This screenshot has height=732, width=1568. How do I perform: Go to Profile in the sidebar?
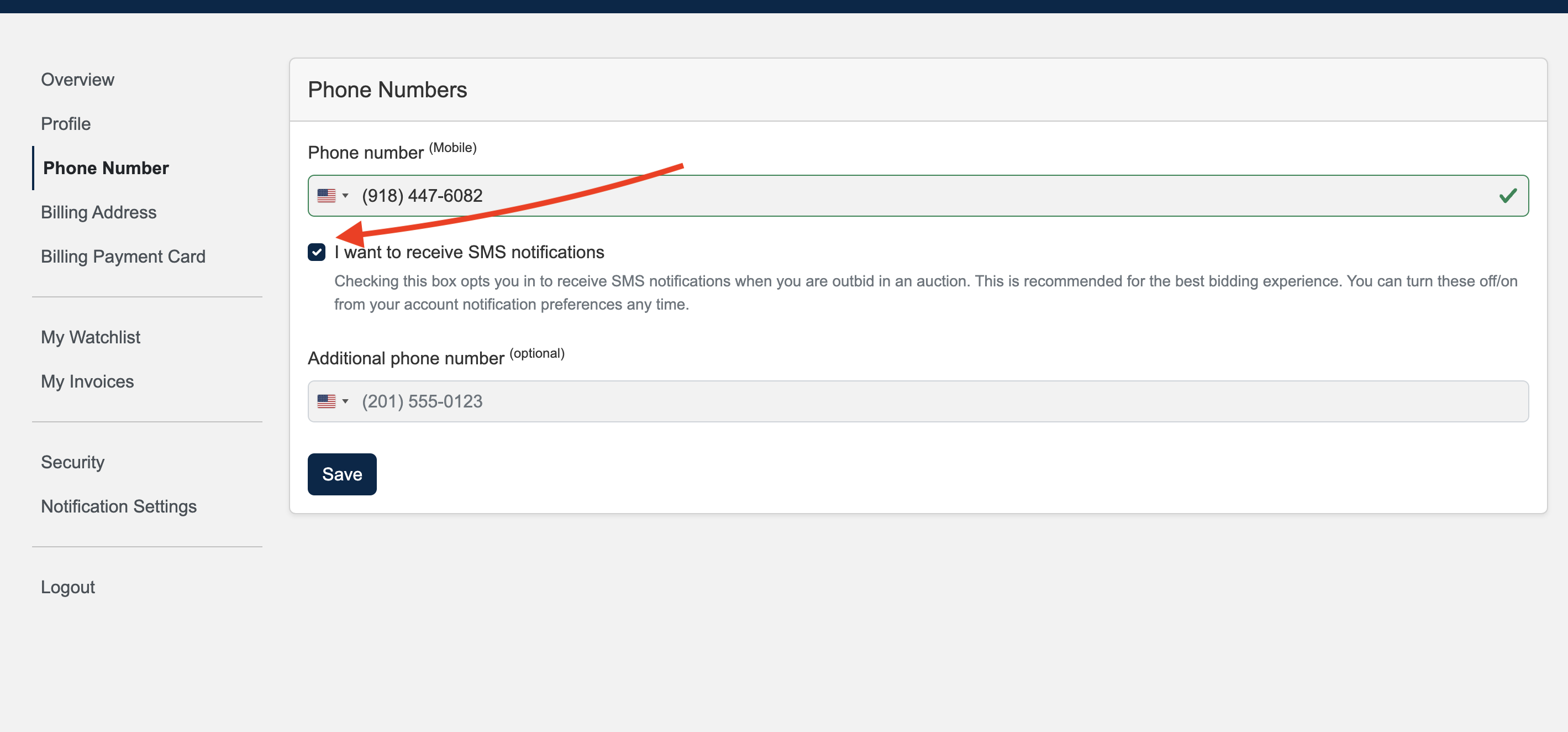[x=66, y=124]
